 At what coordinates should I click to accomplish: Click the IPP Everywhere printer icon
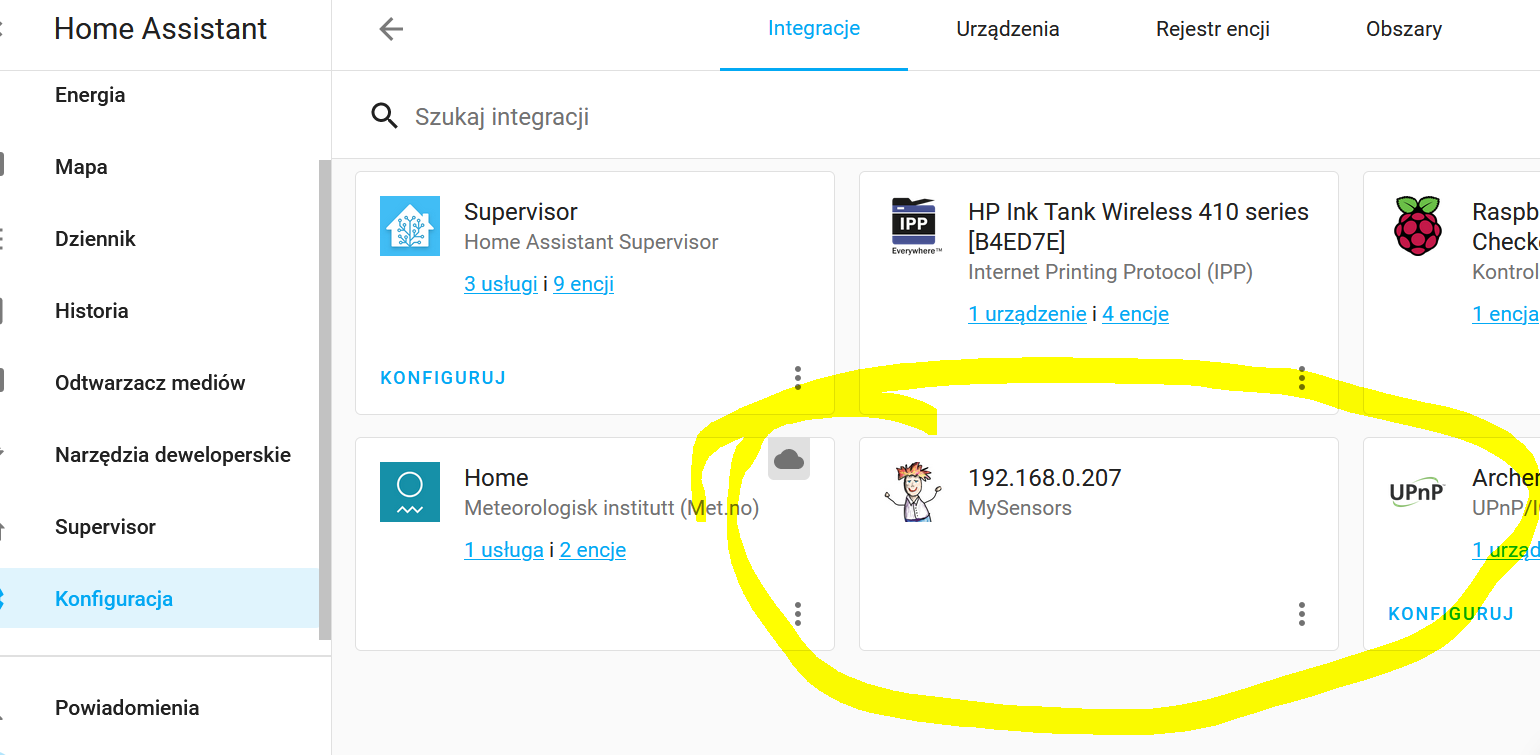[x=914, y=226]
